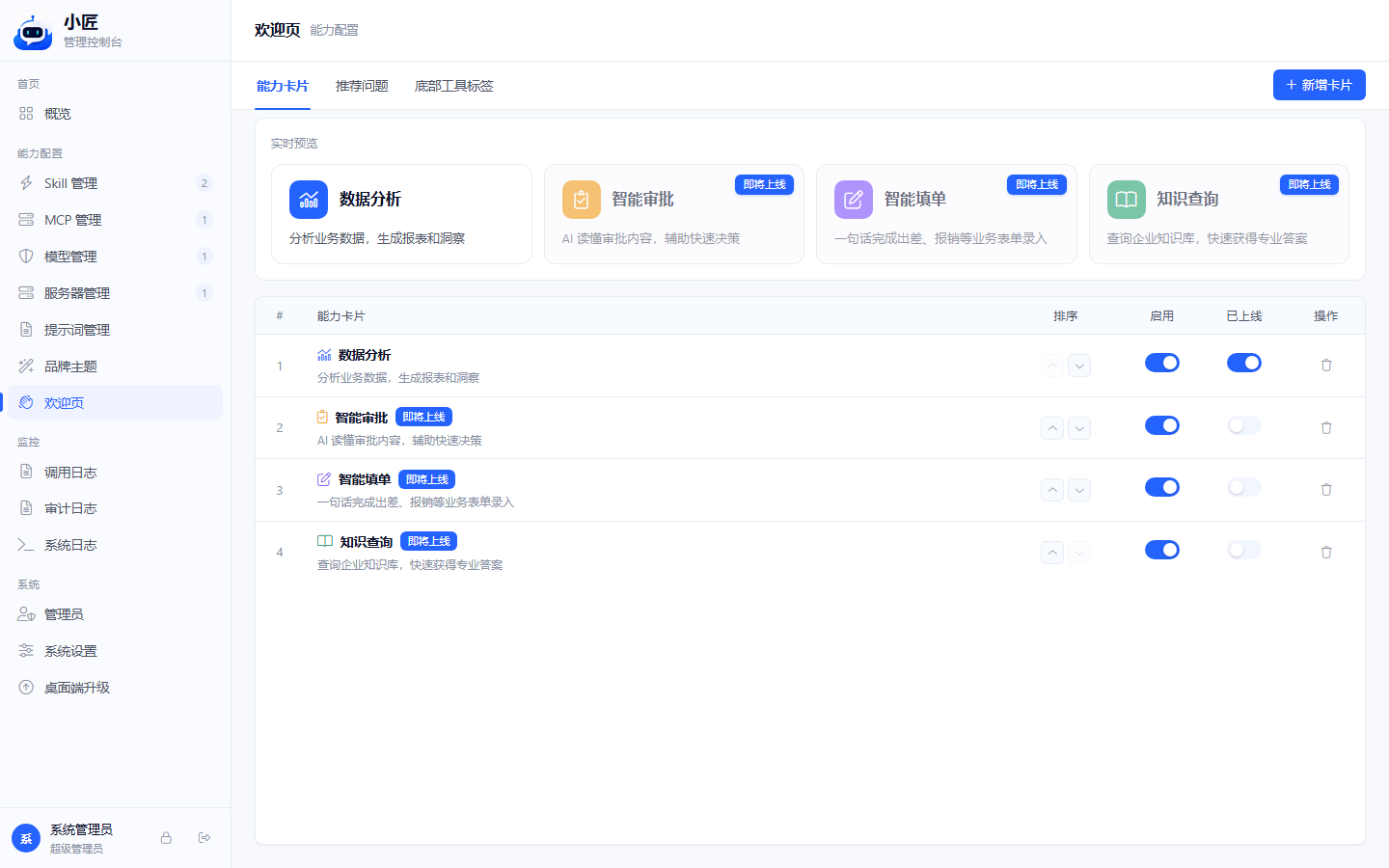Switch to the 底部工具标签 tab

tap(453, 86)
